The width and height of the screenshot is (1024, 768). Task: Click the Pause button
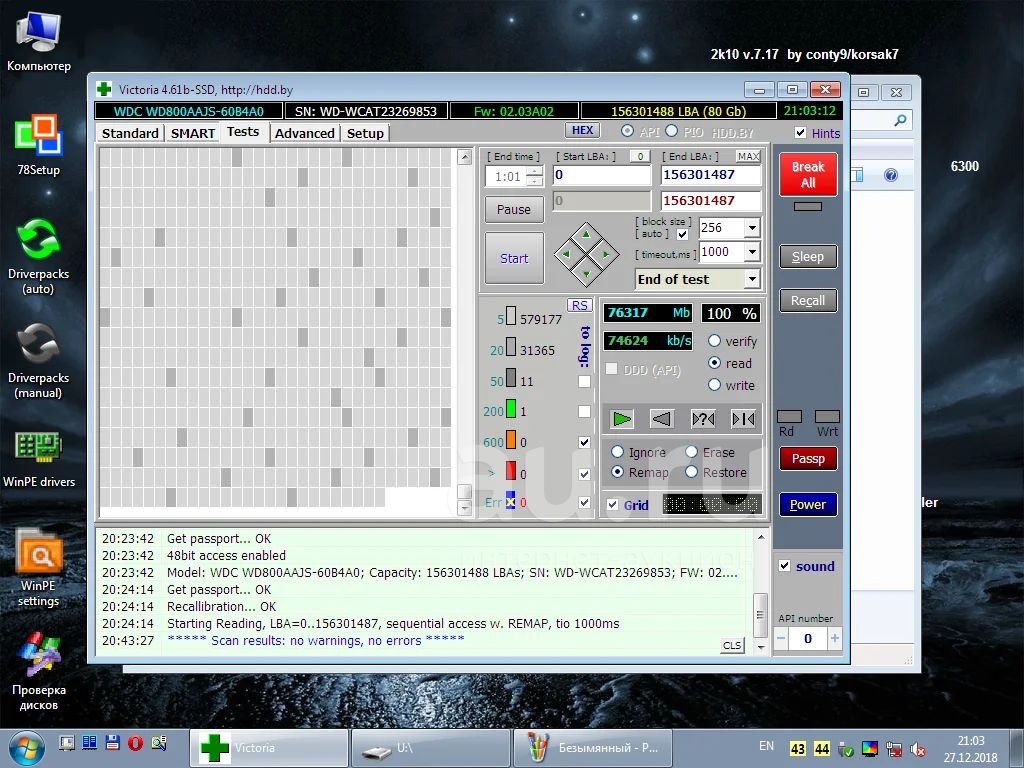514,210
